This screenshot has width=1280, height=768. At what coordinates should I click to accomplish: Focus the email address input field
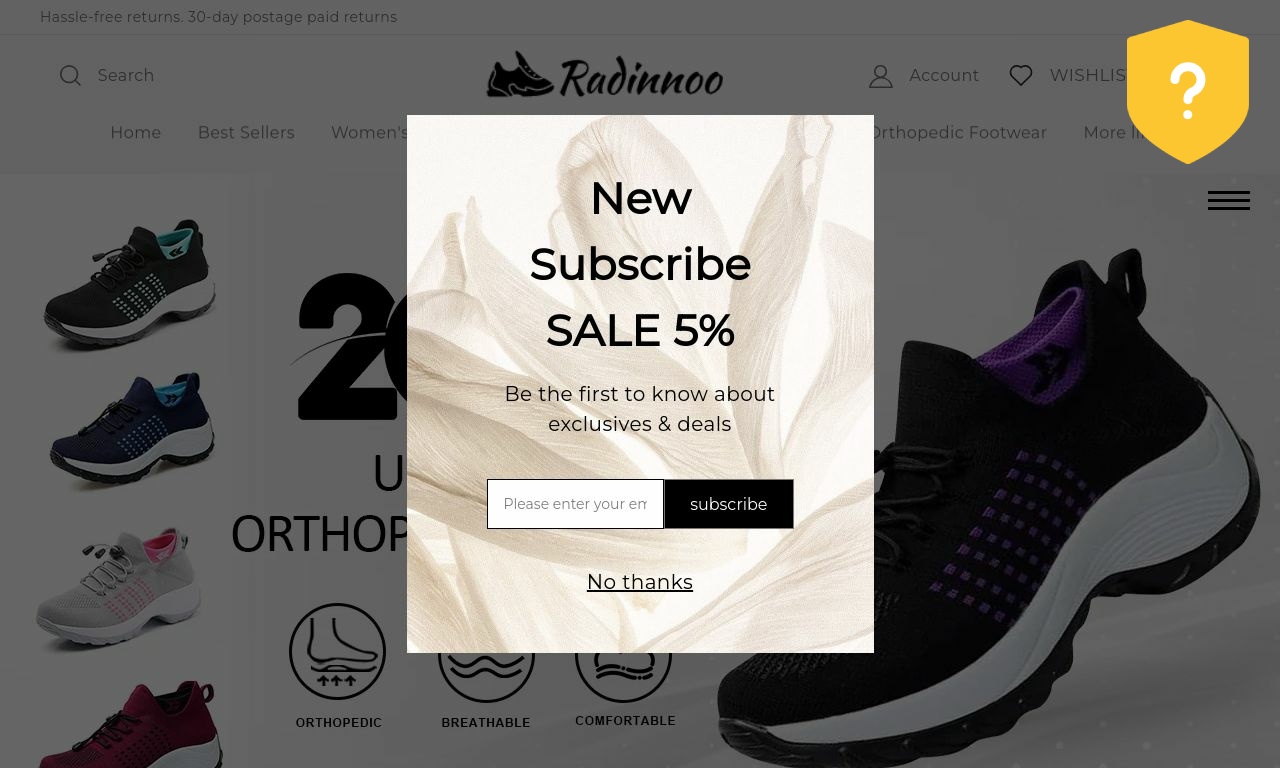pos(575,504)
